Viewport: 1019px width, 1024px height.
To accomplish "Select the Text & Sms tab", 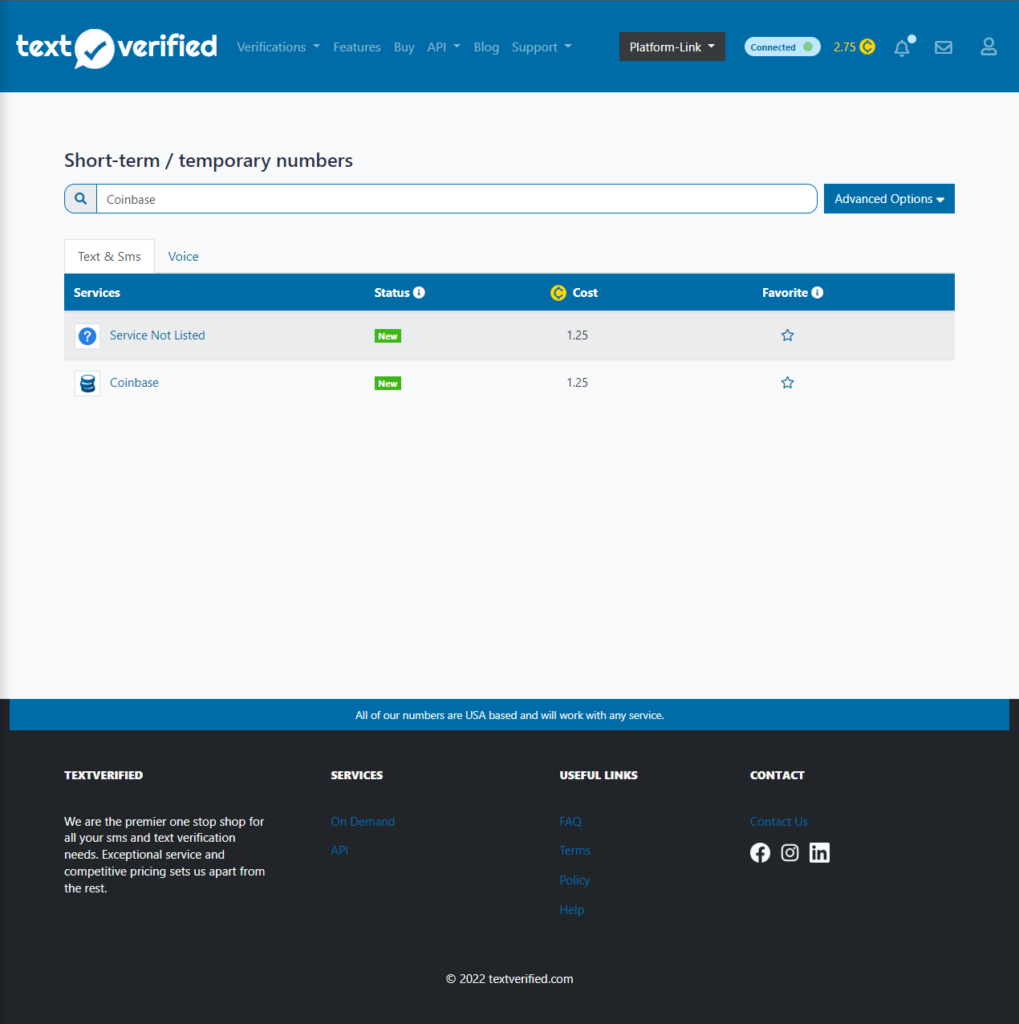I will pos(109,257).
